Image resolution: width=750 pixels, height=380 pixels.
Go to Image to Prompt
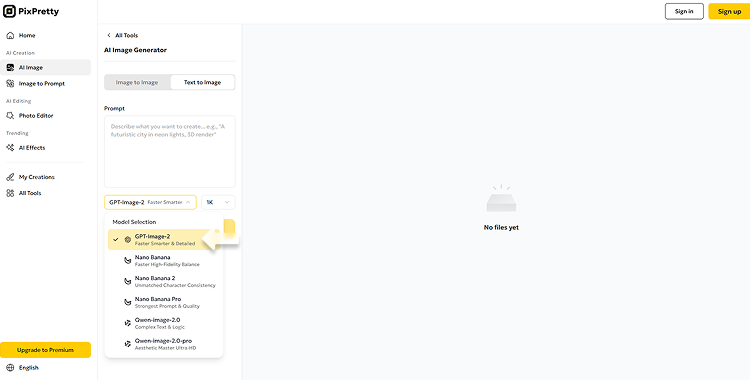[x=45, y=84]
